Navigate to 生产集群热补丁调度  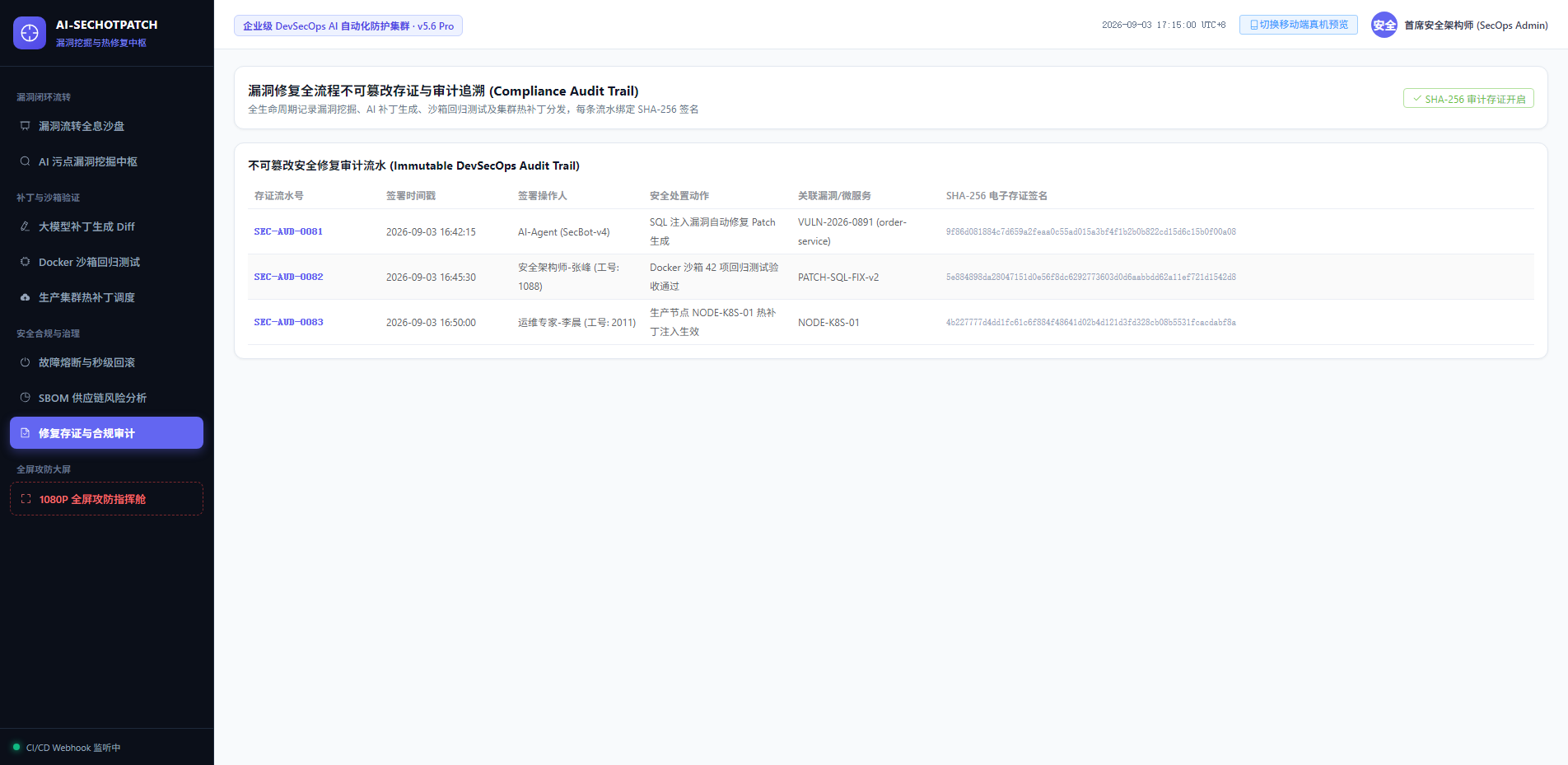click(107, 297)
